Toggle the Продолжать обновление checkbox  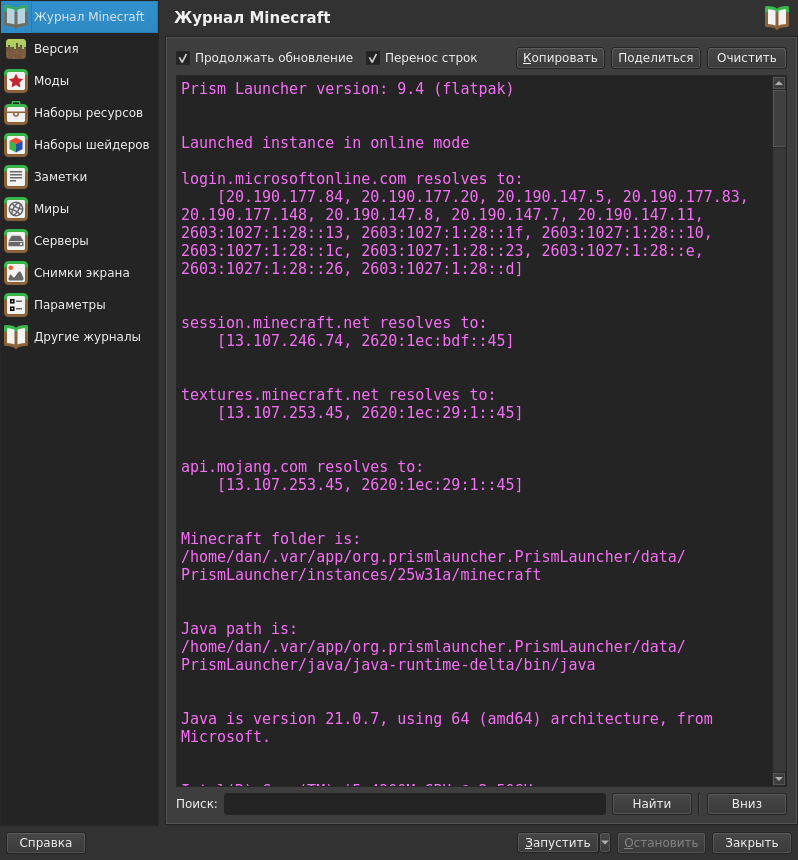click(x=183, y=58)
